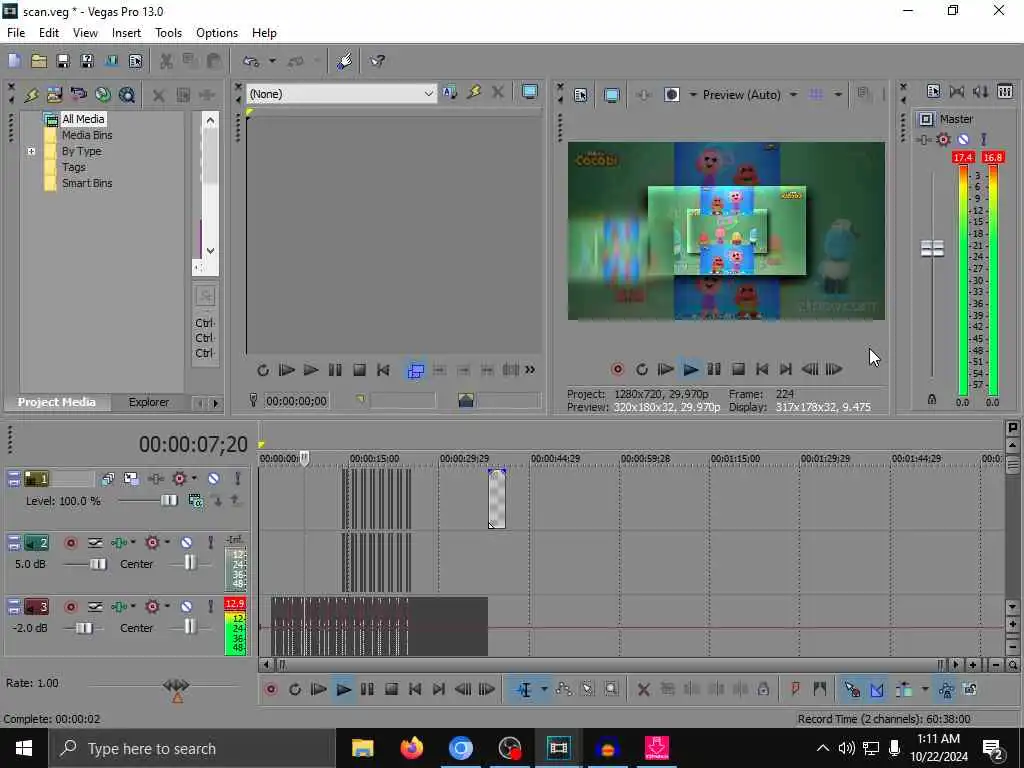Click the Insert Marker icon

click(795, 690)
